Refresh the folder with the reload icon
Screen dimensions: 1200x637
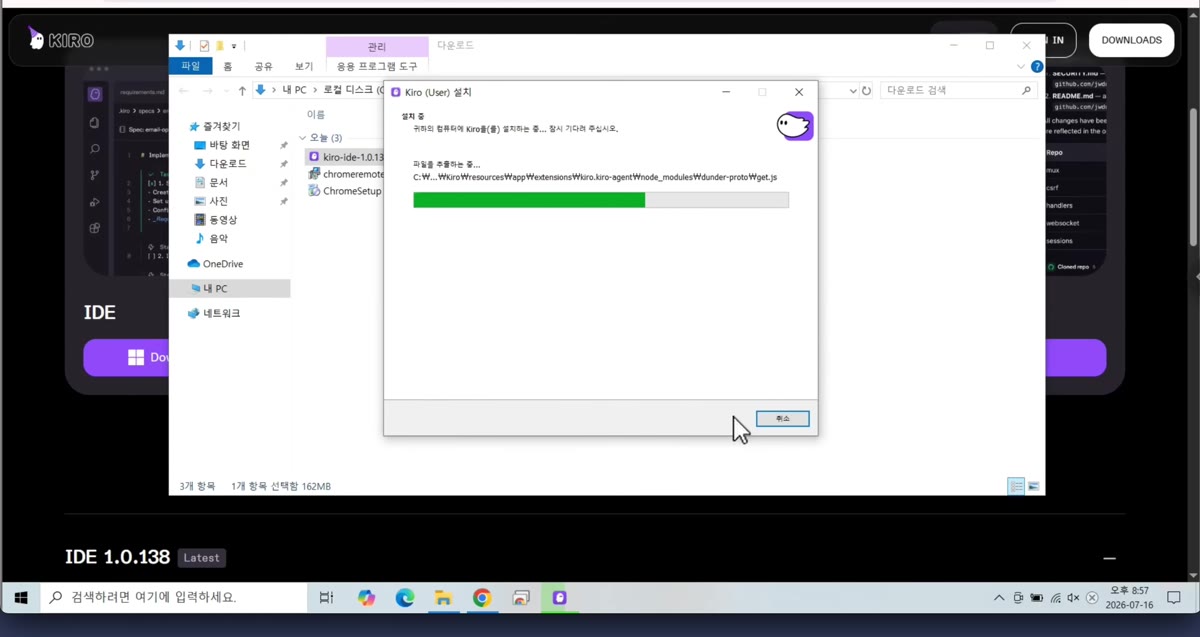click(866, 90)
